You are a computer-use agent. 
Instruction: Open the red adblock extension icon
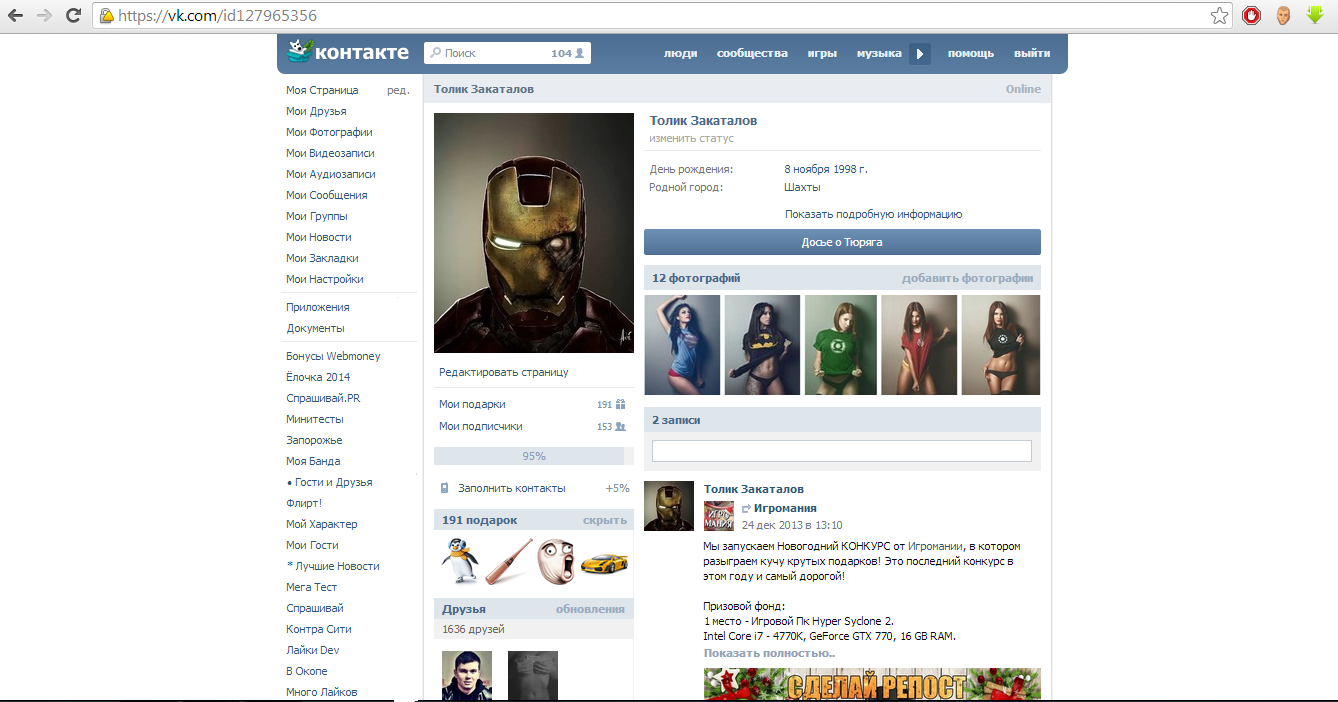(1251, 15)
